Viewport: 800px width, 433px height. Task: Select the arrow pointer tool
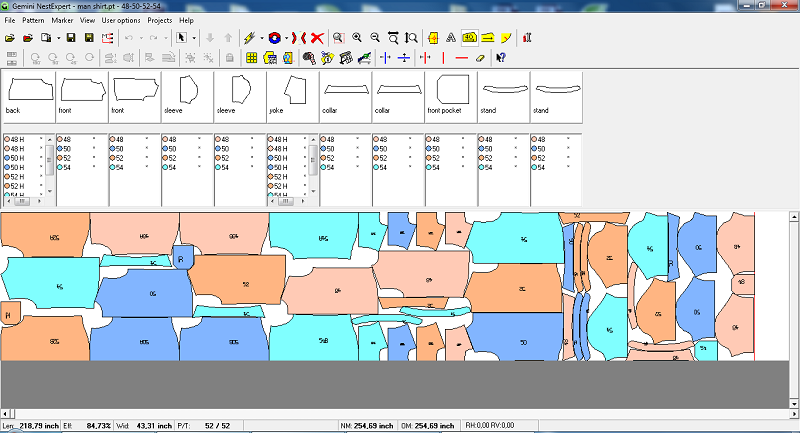coord(181,38)
